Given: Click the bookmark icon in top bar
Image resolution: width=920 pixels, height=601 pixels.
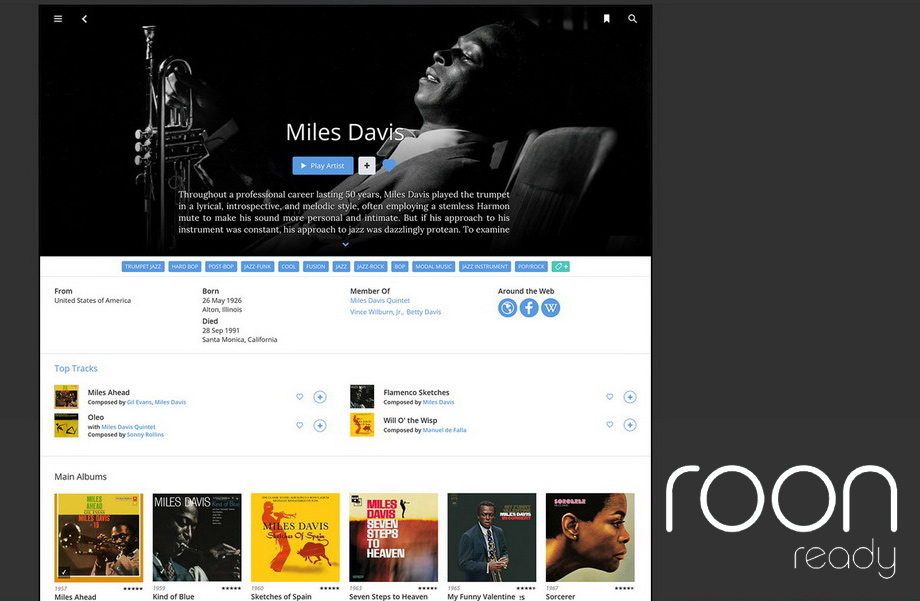Looking at the screenshot, I should click(x=606, y=19).
